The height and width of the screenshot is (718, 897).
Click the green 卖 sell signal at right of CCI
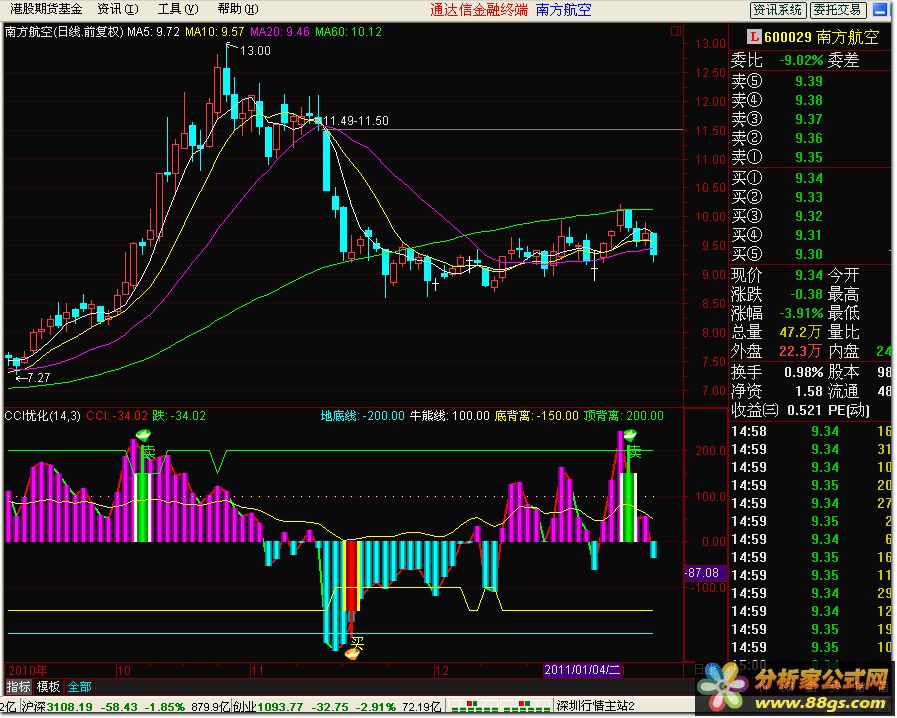(634, 452)
